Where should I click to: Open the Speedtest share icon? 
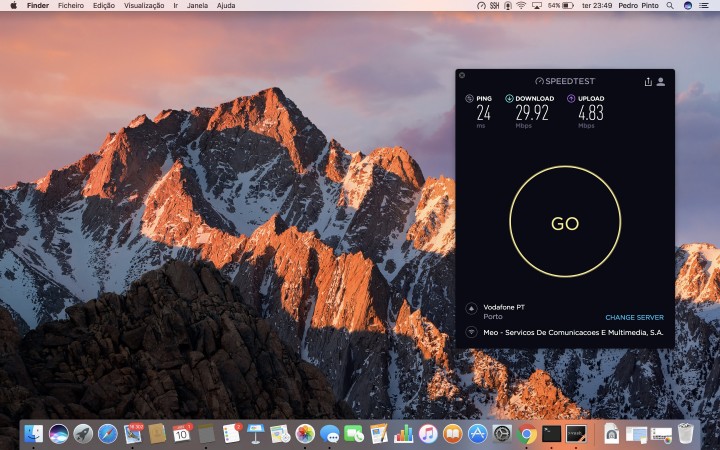(648, 81)
